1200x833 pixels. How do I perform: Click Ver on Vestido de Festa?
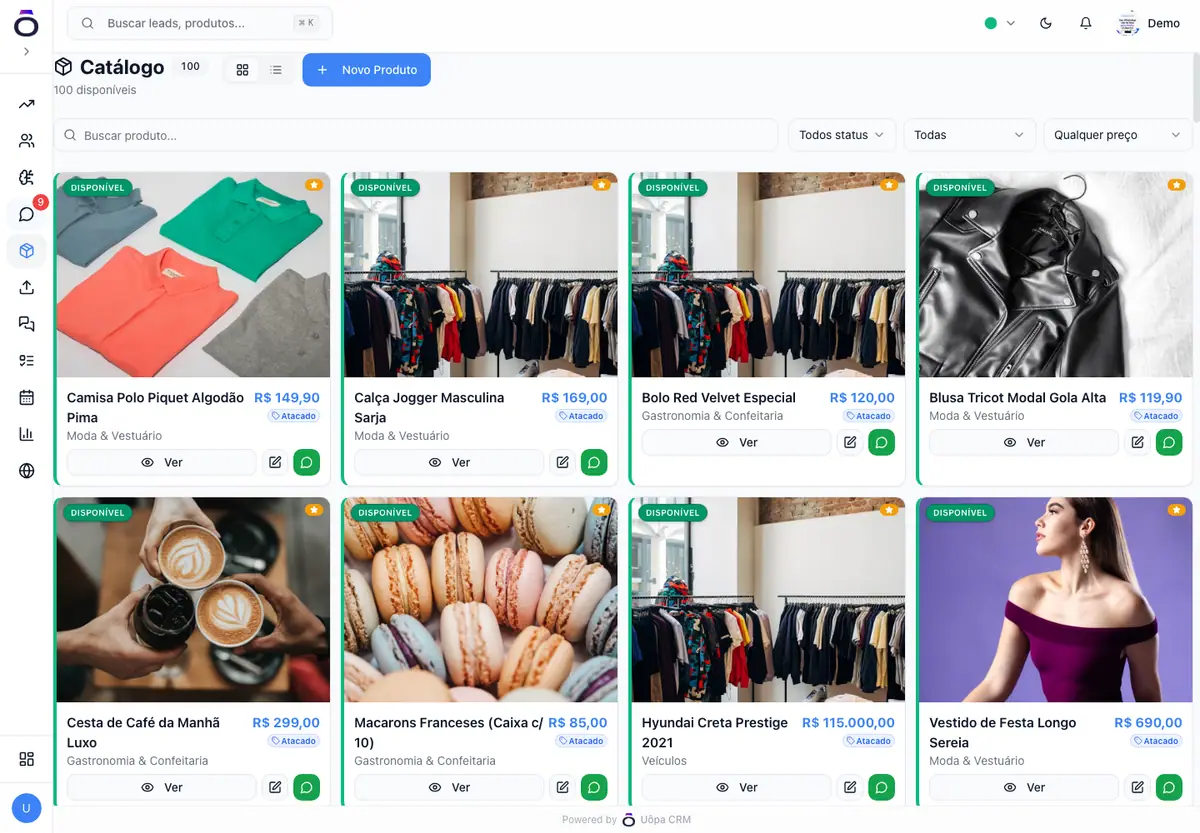tap(1024, 787)
